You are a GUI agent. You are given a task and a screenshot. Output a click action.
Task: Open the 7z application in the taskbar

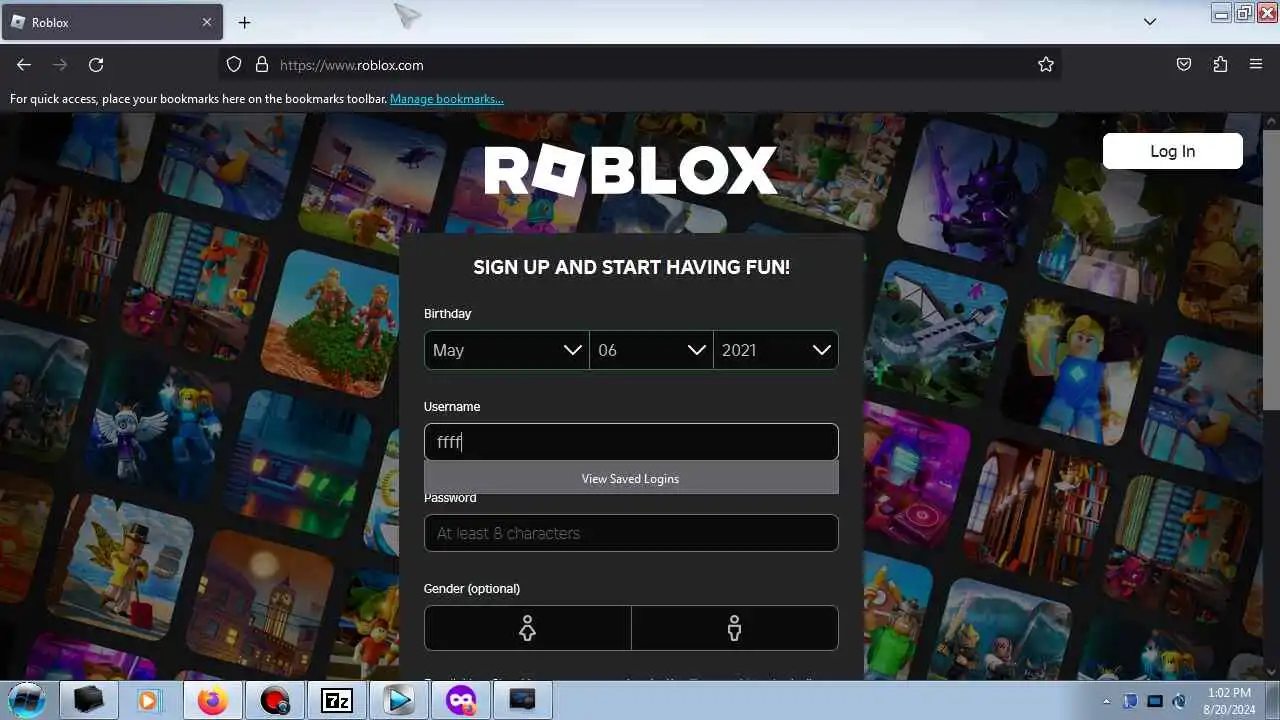[337, 700]
